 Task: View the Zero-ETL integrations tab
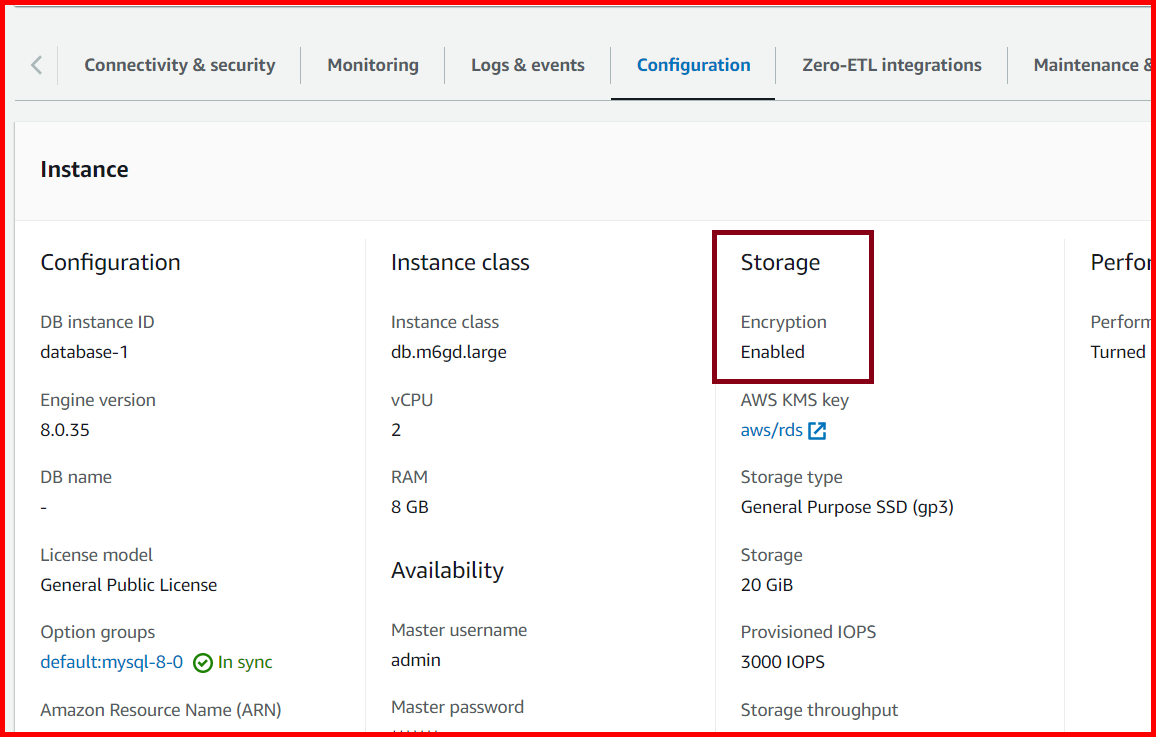[x=891, y=64]
